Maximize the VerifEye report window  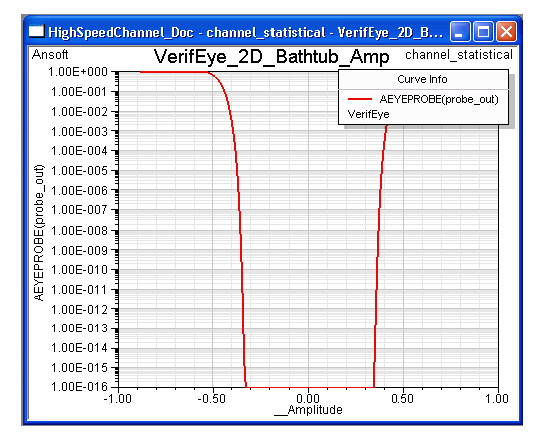click(483, 31)
